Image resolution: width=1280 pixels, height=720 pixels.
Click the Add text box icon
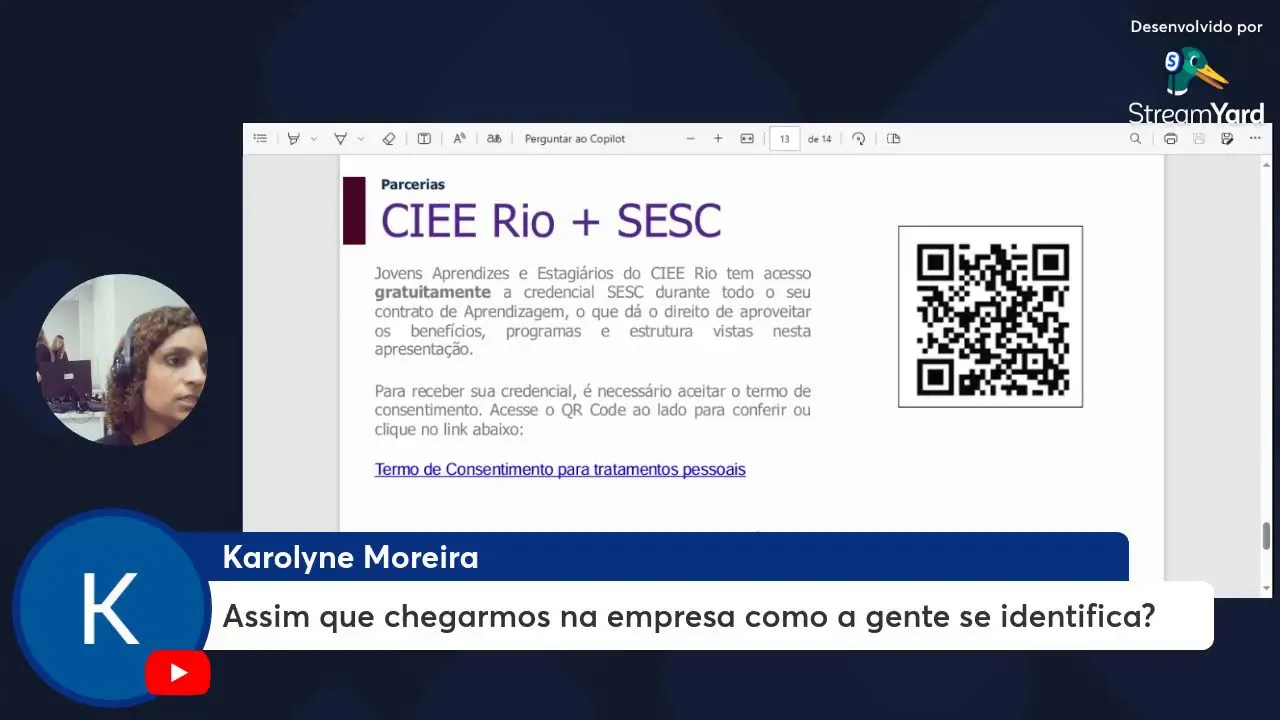click(424, 139)
